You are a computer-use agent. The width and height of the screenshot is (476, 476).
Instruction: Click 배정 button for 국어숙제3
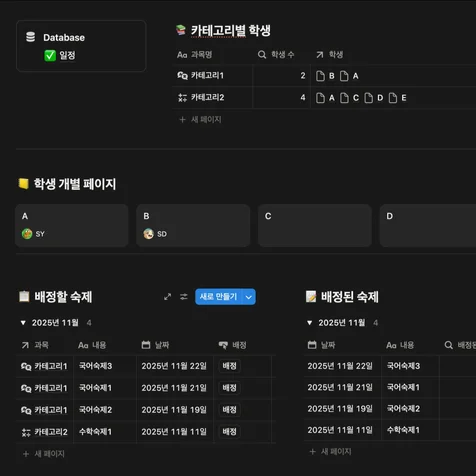(229, 366)
